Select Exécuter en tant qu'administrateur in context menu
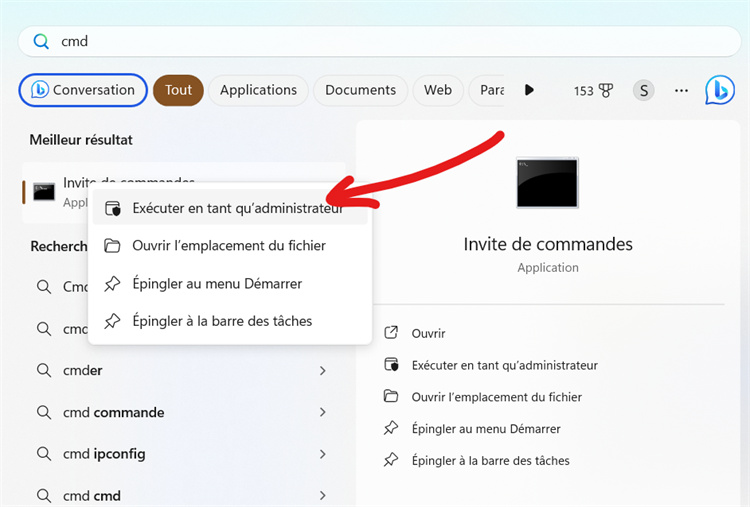 point(237,208)
